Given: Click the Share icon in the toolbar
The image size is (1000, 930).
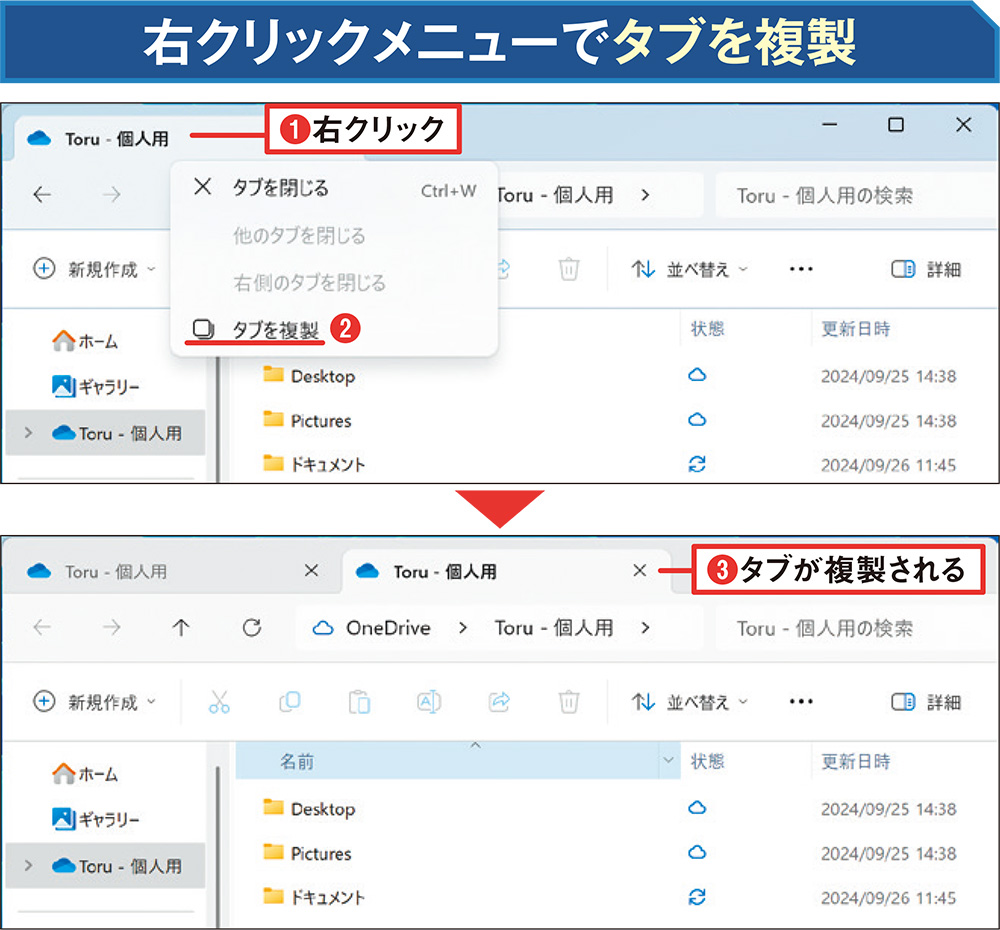Looking at the screenshot, I should point(499,701).
